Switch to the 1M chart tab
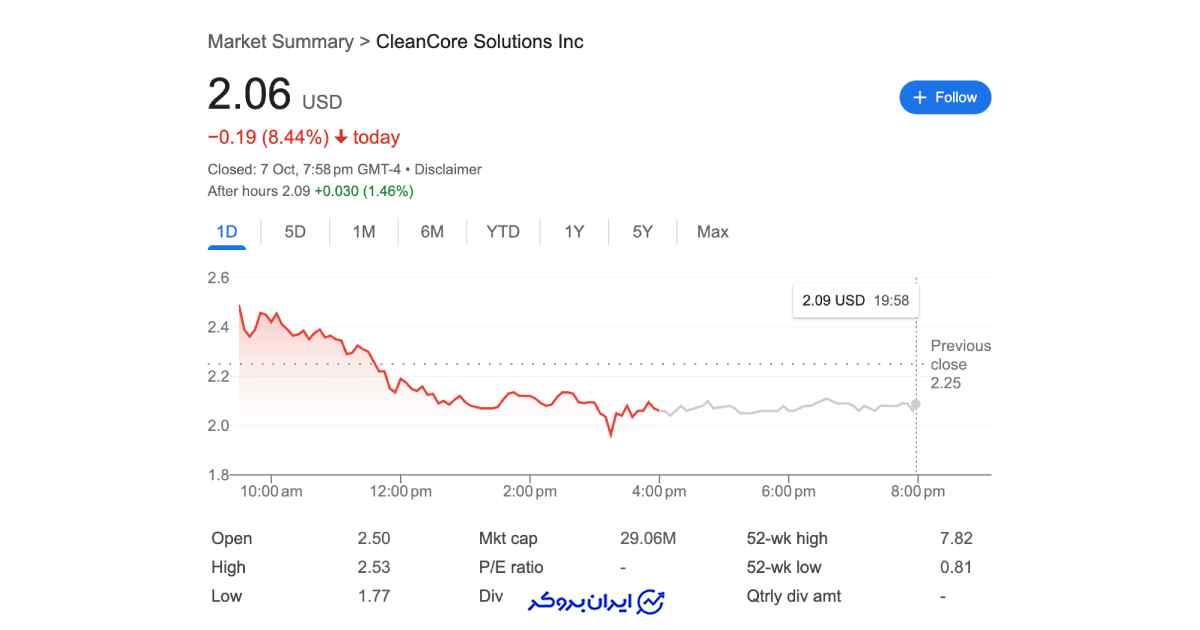 pyautogui.click(x=364, y=232)
